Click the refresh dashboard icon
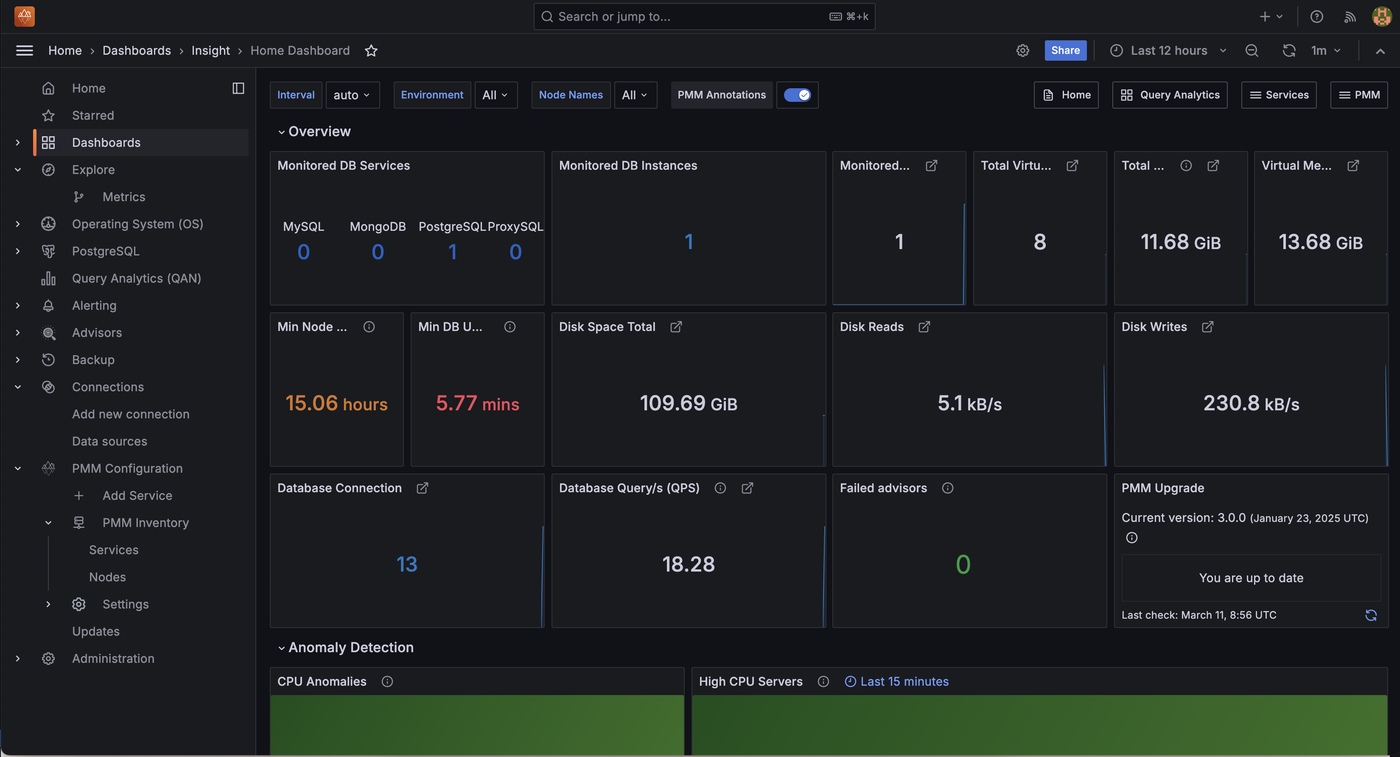This screenshot has height=757, width=1400. pyautogui.click(x=1289, y=50)
